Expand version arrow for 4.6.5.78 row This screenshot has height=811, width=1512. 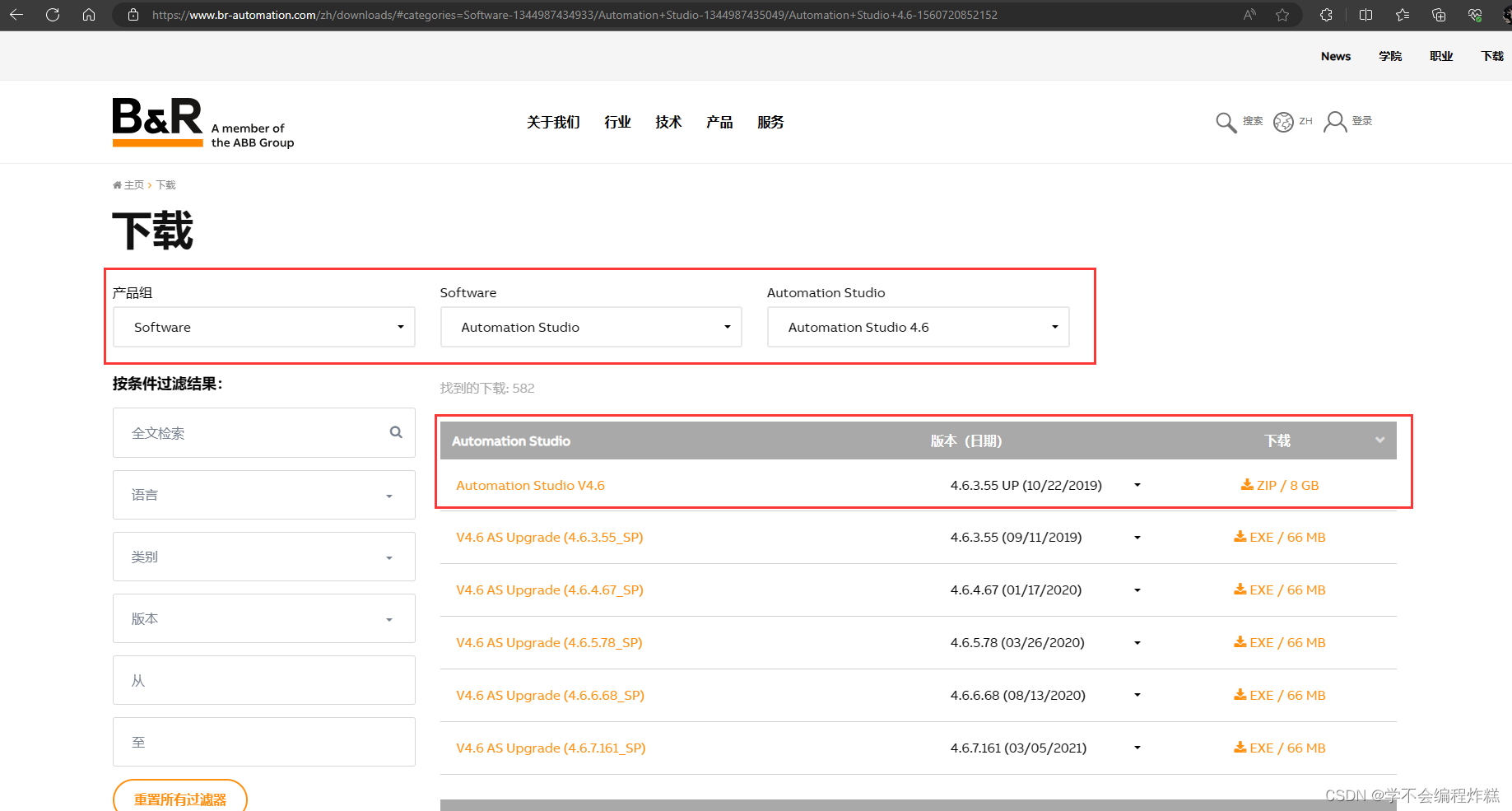[x=1137, y=643]
